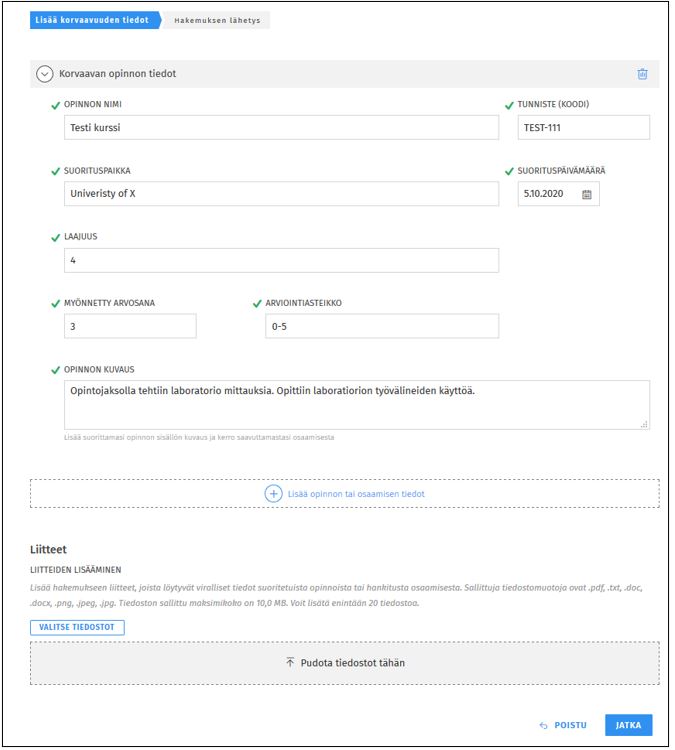
Task: Focus the Myönnetty arvosana field
Action: 129,326
